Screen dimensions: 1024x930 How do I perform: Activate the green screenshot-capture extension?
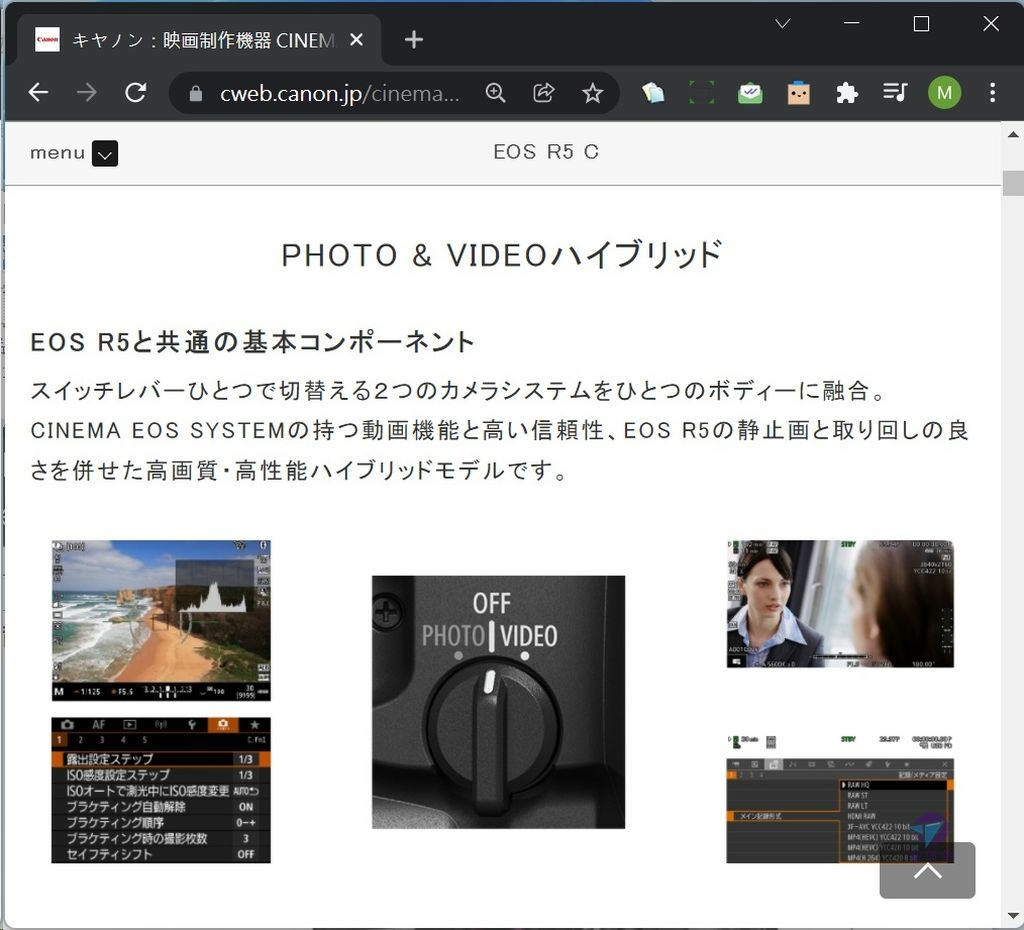click(702, 93)
